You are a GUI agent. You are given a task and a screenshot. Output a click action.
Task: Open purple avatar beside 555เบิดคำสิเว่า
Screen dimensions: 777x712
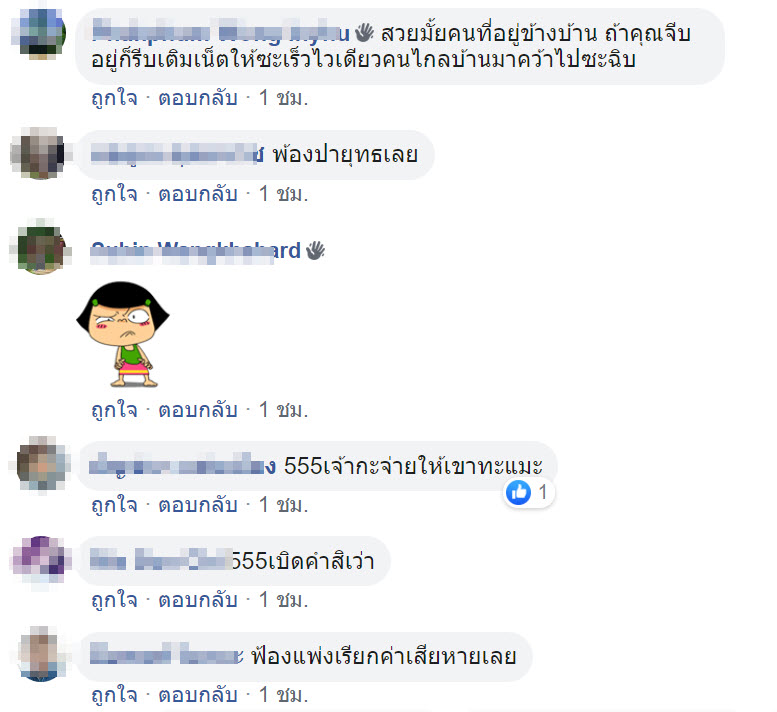pos(41,559)
